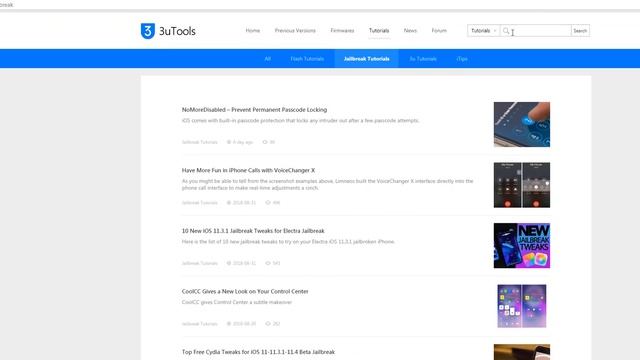Click Jailbreak Tutorials tag under VoiceChanger X
The height and width of the screenshot is (360, 640).
(200, 202)
